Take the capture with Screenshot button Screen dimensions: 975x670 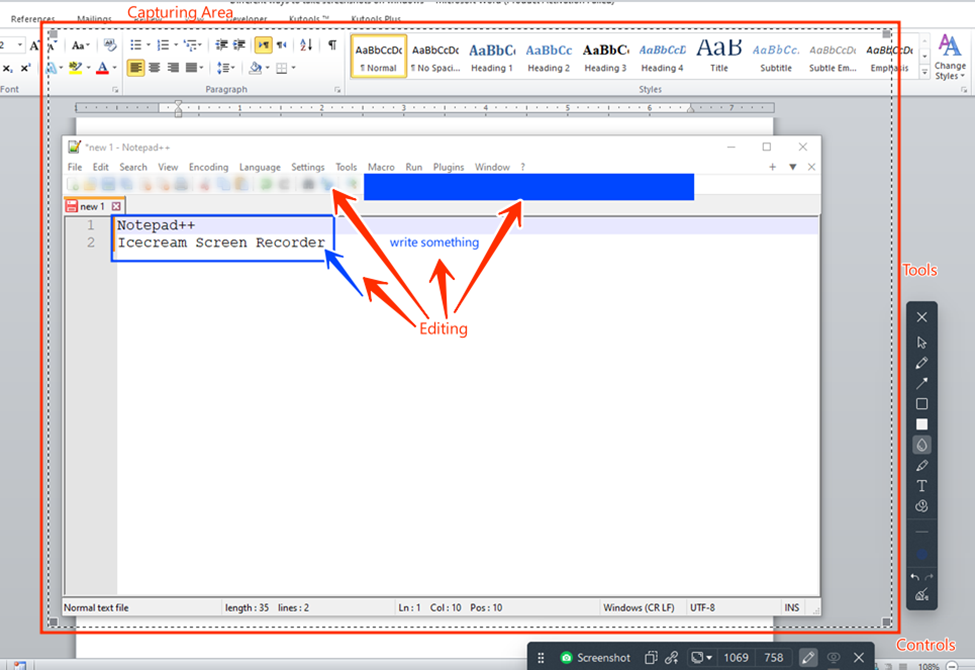pyautogui.click(x=595, y=658)
